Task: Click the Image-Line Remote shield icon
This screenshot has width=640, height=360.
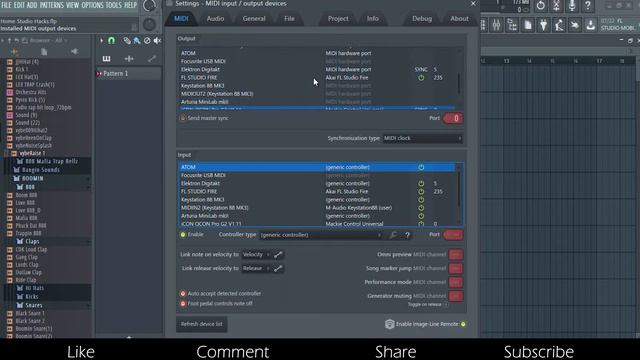Action: pos(389,324)
